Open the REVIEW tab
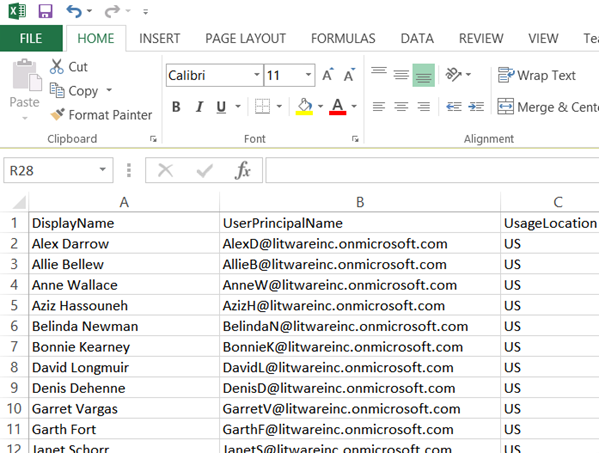This screenshot has height=453, width=599. [x=481, y=38]
